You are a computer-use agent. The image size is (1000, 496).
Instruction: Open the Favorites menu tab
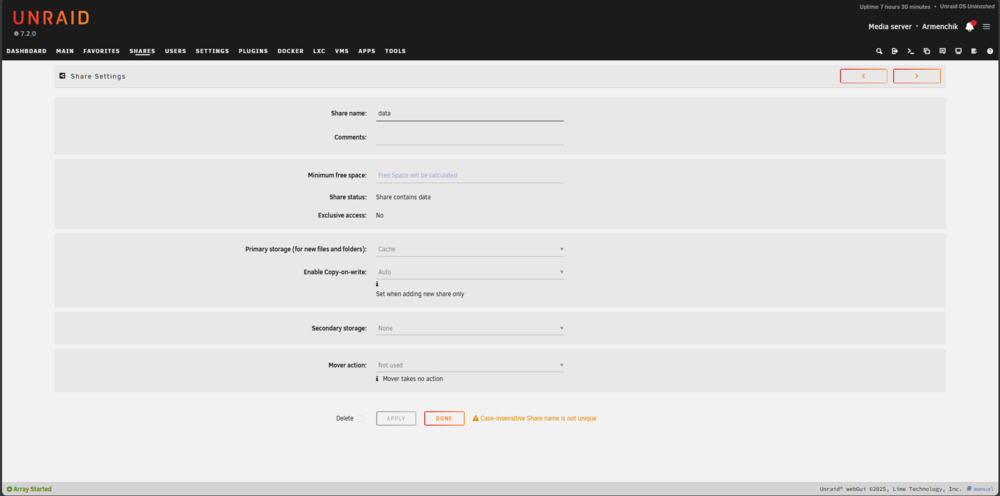(101, 51)
